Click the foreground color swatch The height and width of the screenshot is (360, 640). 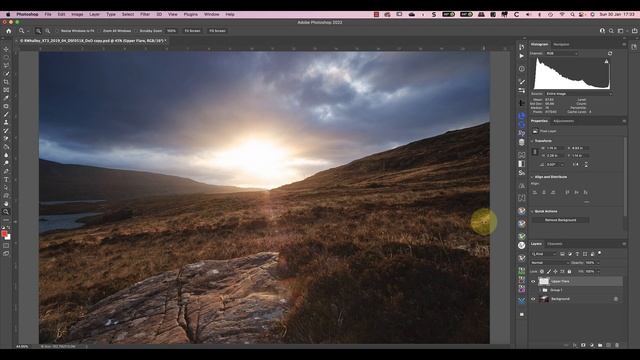tap(4, 234)
